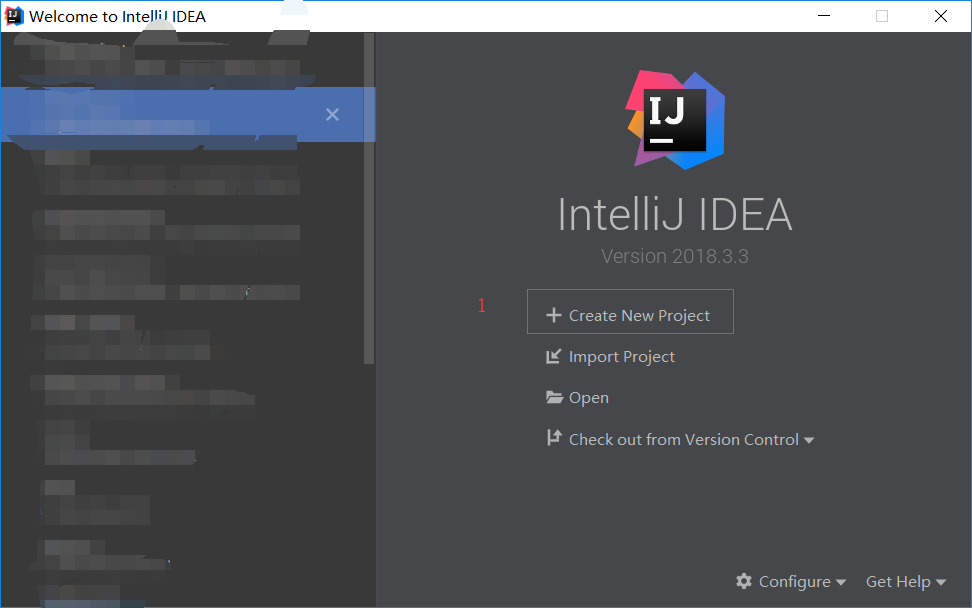
Task: Open the Configure menu by its label
Action: pyautogui.click(x=794, y=581)
